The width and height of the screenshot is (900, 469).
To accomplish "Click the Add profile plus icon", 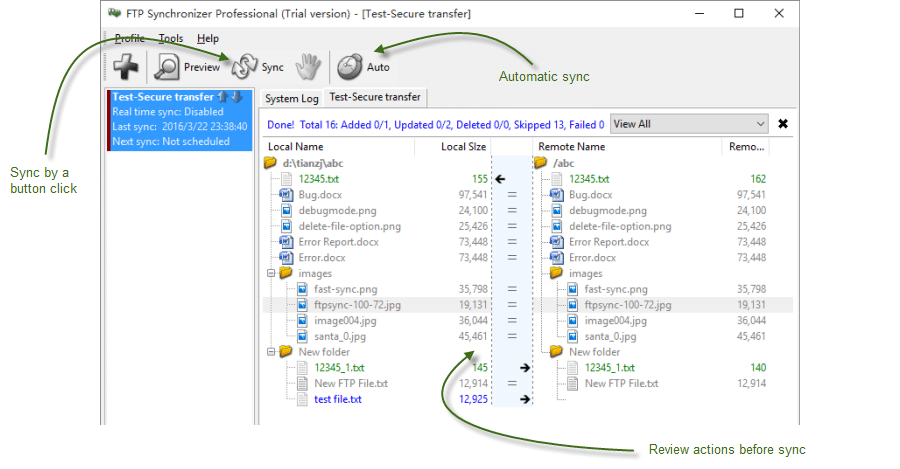I will pyautogui.click(x=126, y=67).
